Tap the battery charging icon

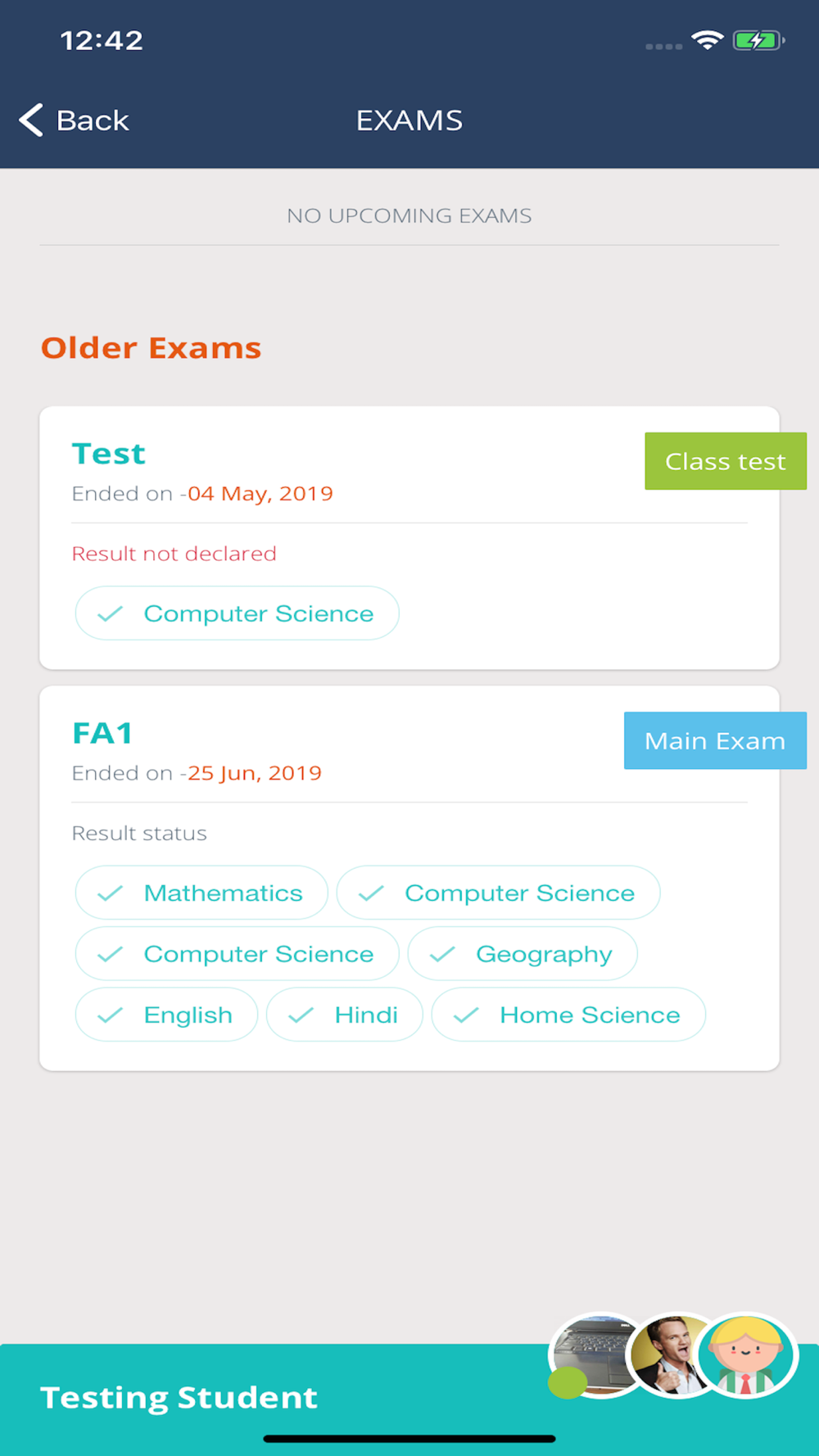[x=758, y=40]
